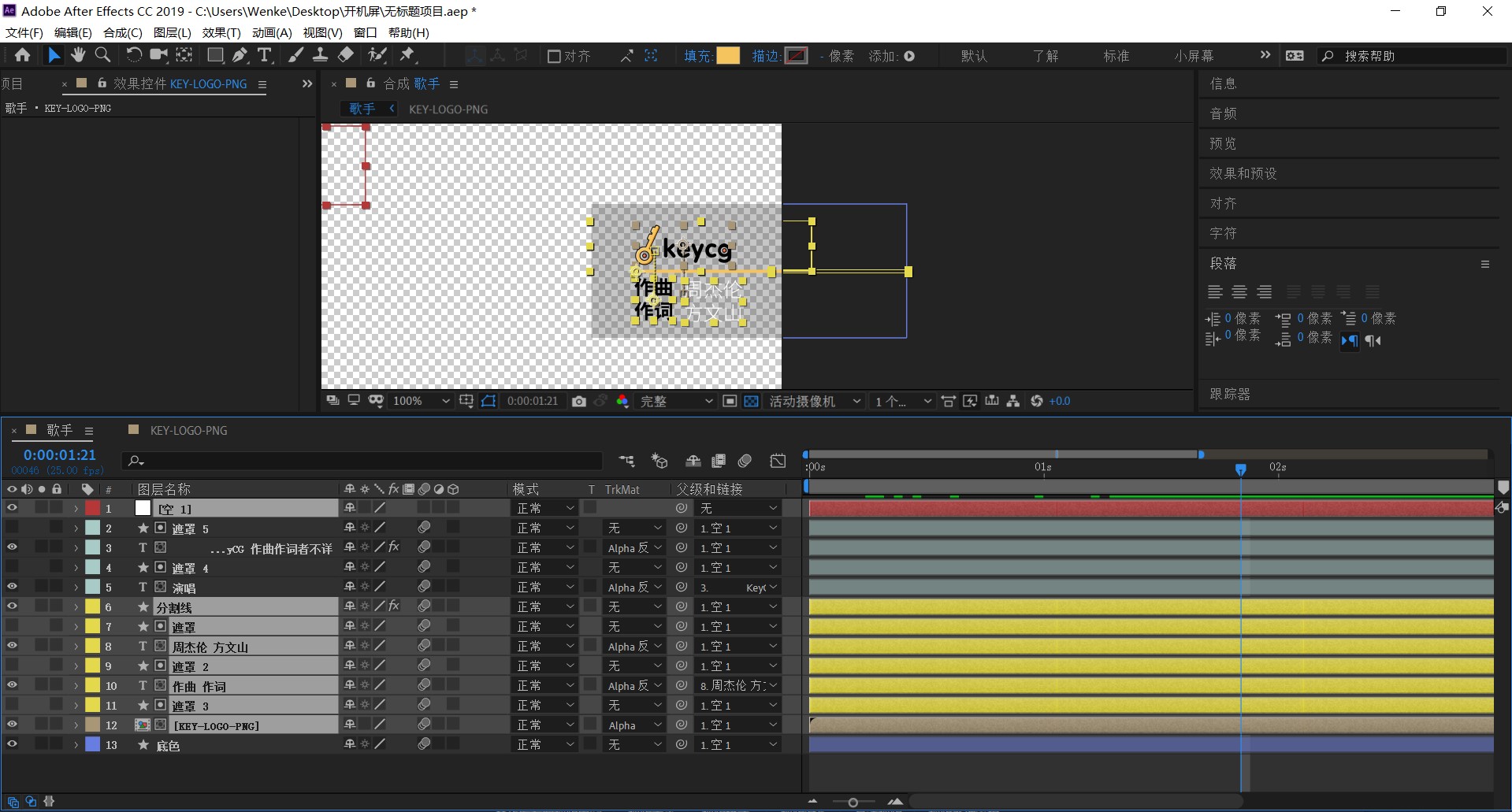Click the Home icon in the toolbar
The width and height of the screenshot is (1512, 812).
tap(22, 55)
